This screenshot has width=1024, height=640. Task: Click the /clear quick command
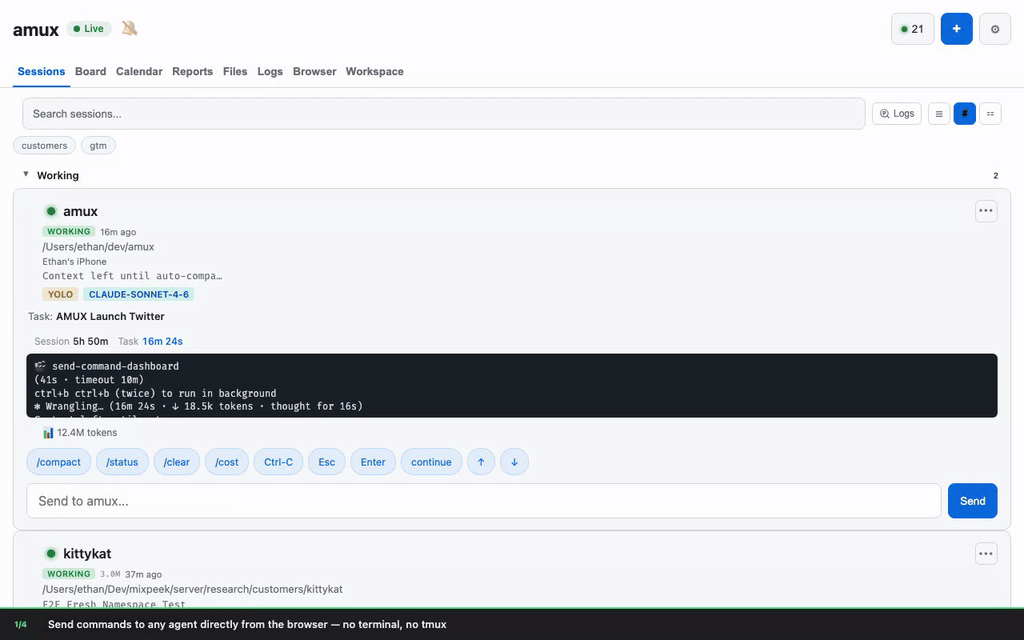coord(176,462)
